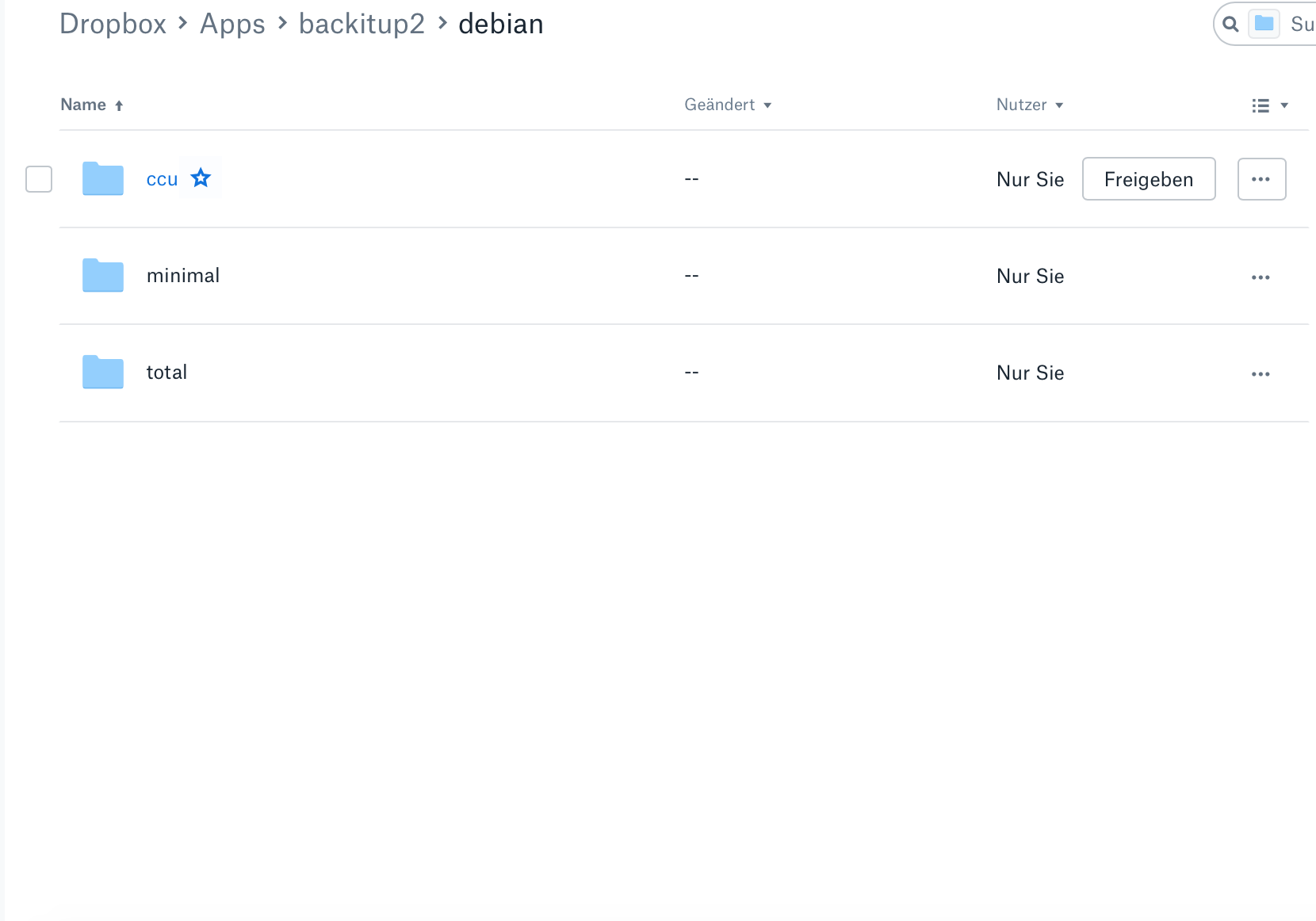Image resolution: width=1316 pixels, height=921 pixels.
Task: Star the ccu folder
Action: point(201,178)
